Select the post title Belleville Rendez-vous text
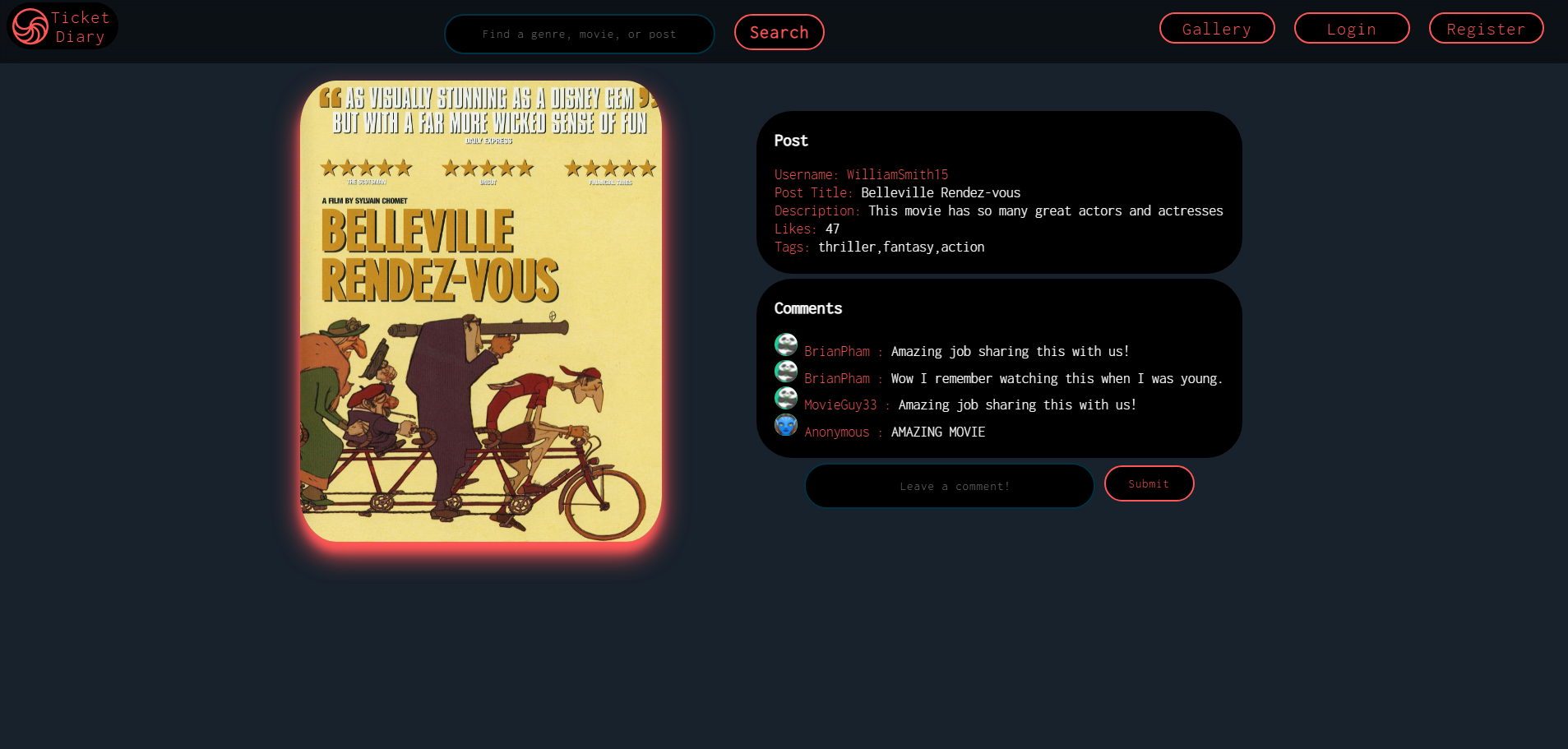 pyautogui.click(x=941, y=192)
